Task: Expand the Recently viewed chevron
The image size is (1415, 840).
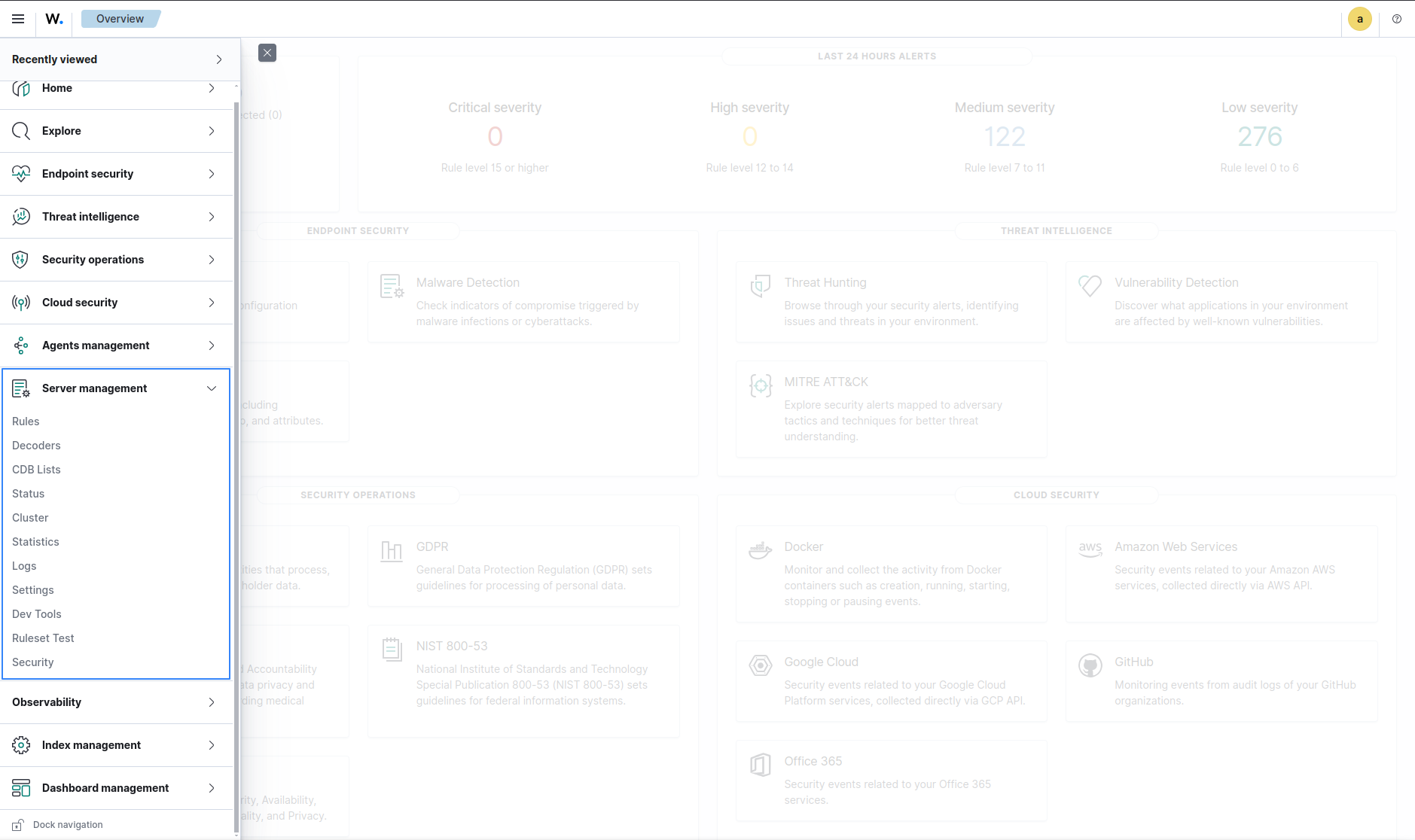Action: pos(219,59)
